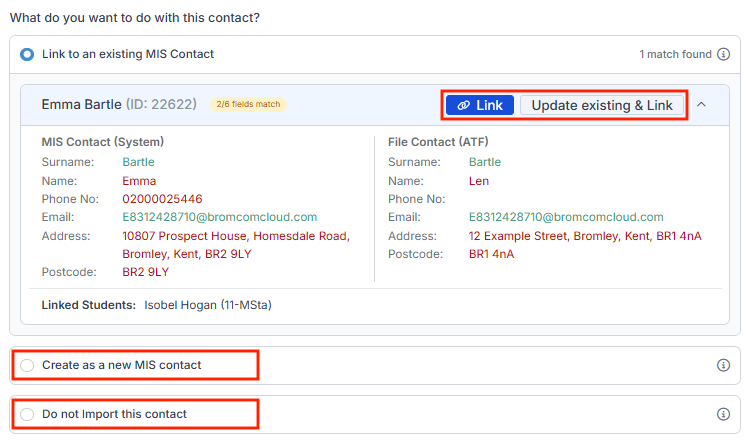
Task: Click the blue Link button
Action: (480, 105)
